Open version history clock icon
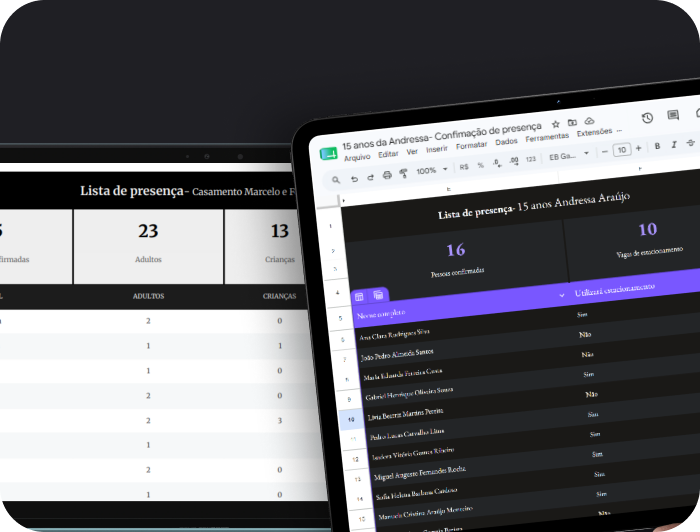Viewport: 700px width, 532px height. tap(647, 118)
